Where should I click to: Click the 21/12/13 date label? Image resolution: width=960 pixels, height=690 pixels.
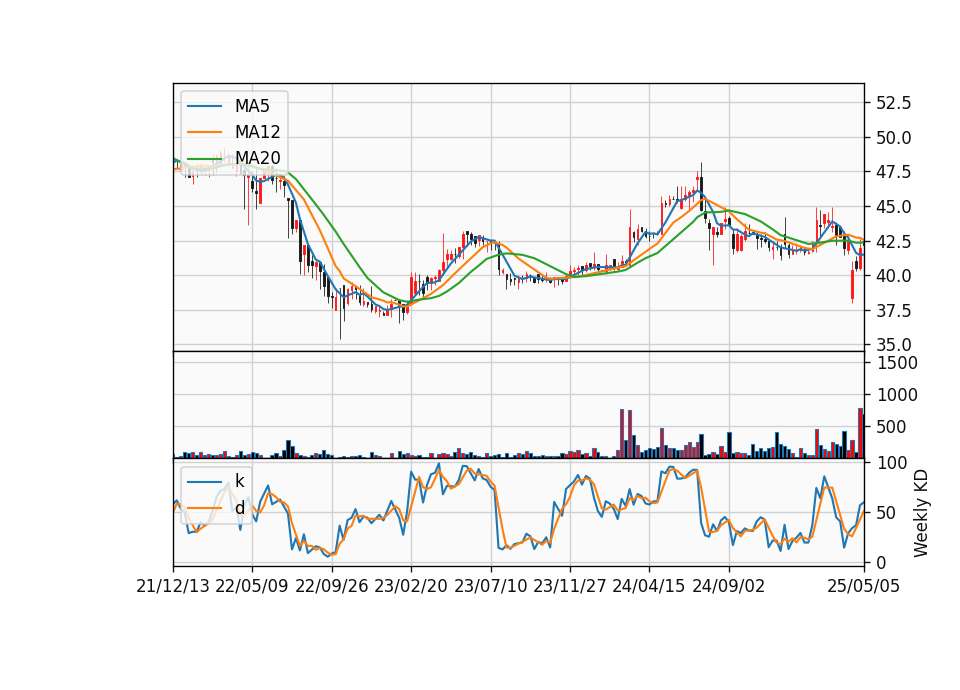point(173,586)
